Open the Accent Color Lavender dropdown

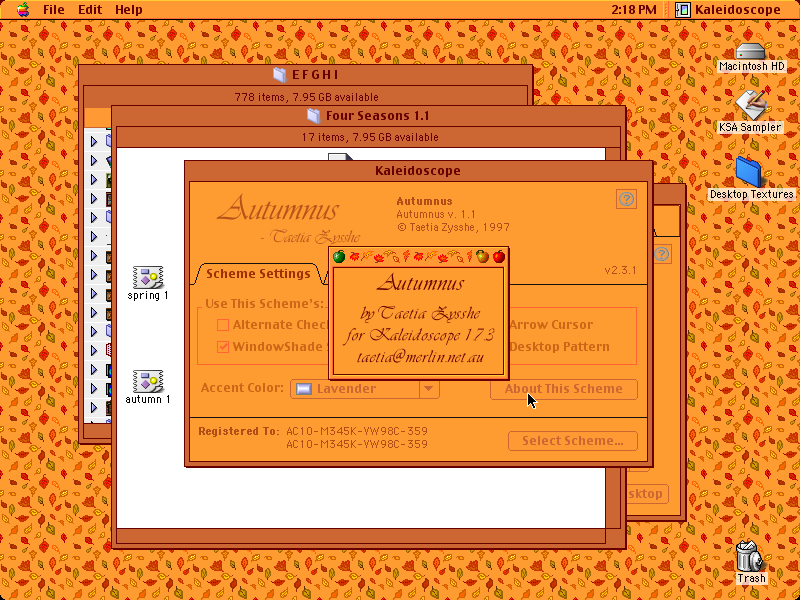(x=365, y=389)
